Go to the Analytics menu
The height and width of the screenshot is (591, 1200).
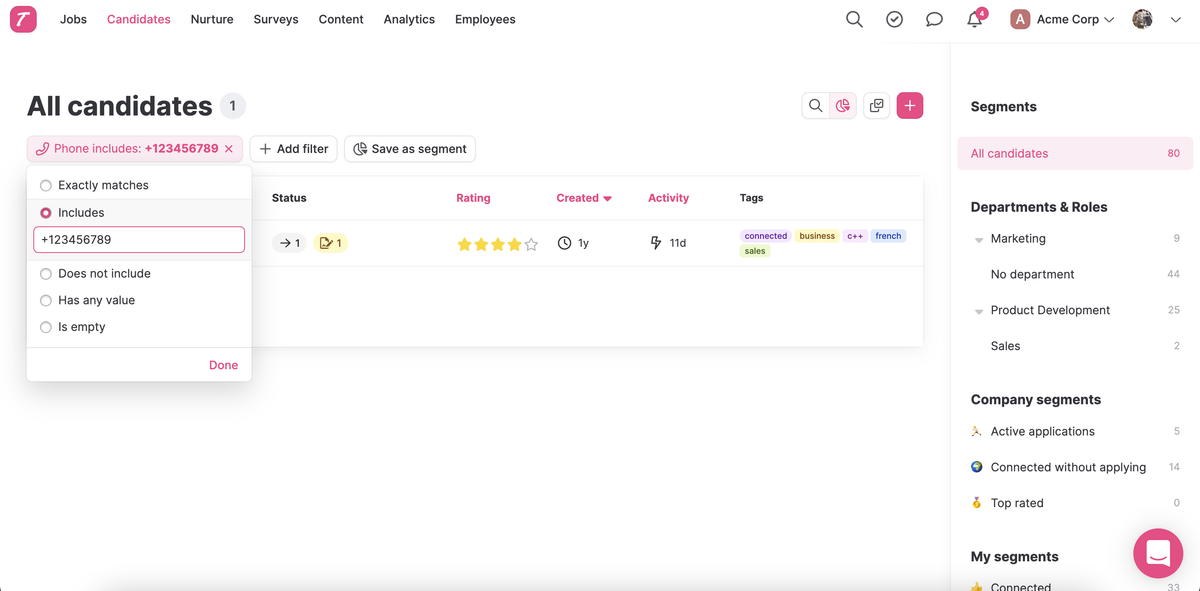coord(409,19)
